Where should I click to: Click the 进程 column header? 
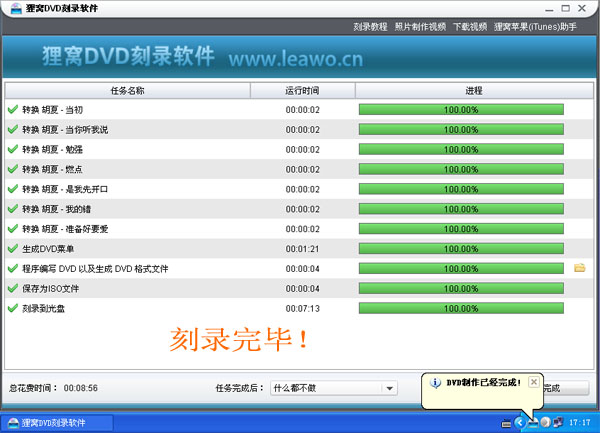(474, 91)
